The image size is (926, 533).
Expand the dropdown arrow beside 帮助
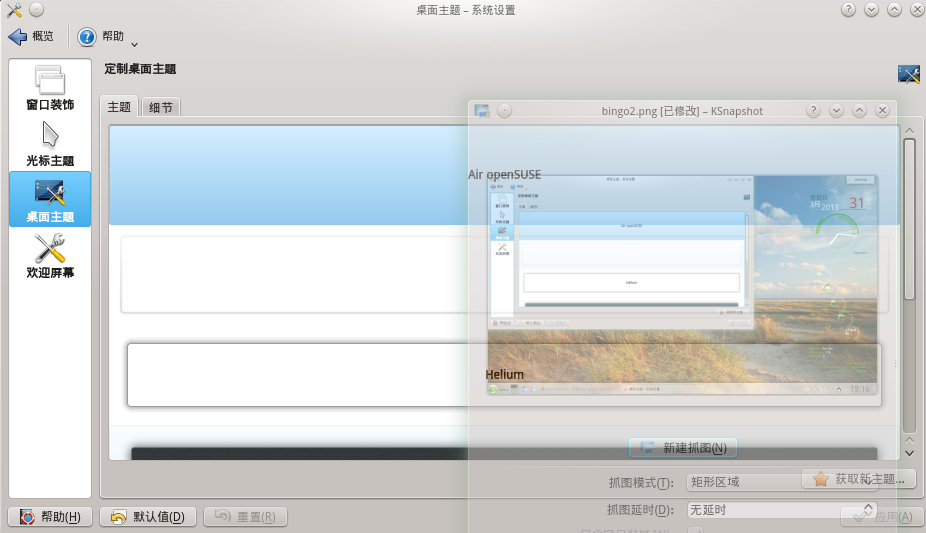click(x=135, y=44)
